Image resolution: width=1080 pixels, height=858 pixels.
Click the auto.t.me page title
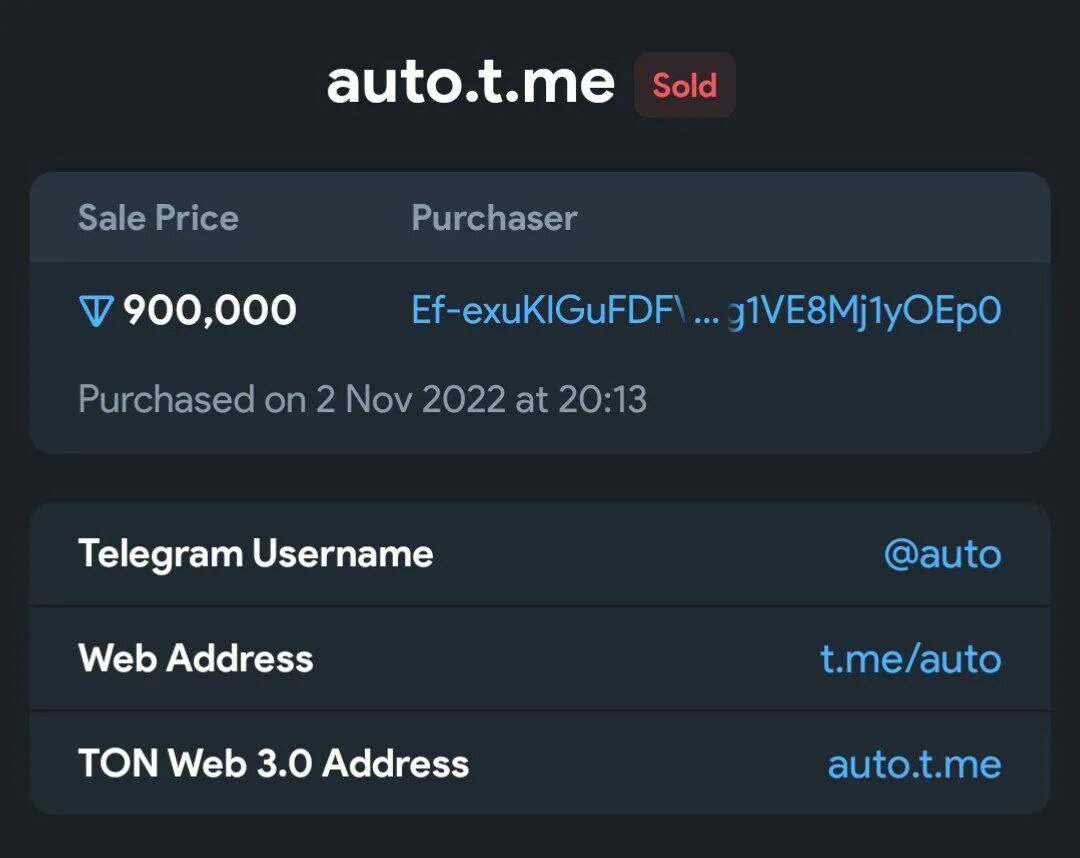(x=470, y=83)
